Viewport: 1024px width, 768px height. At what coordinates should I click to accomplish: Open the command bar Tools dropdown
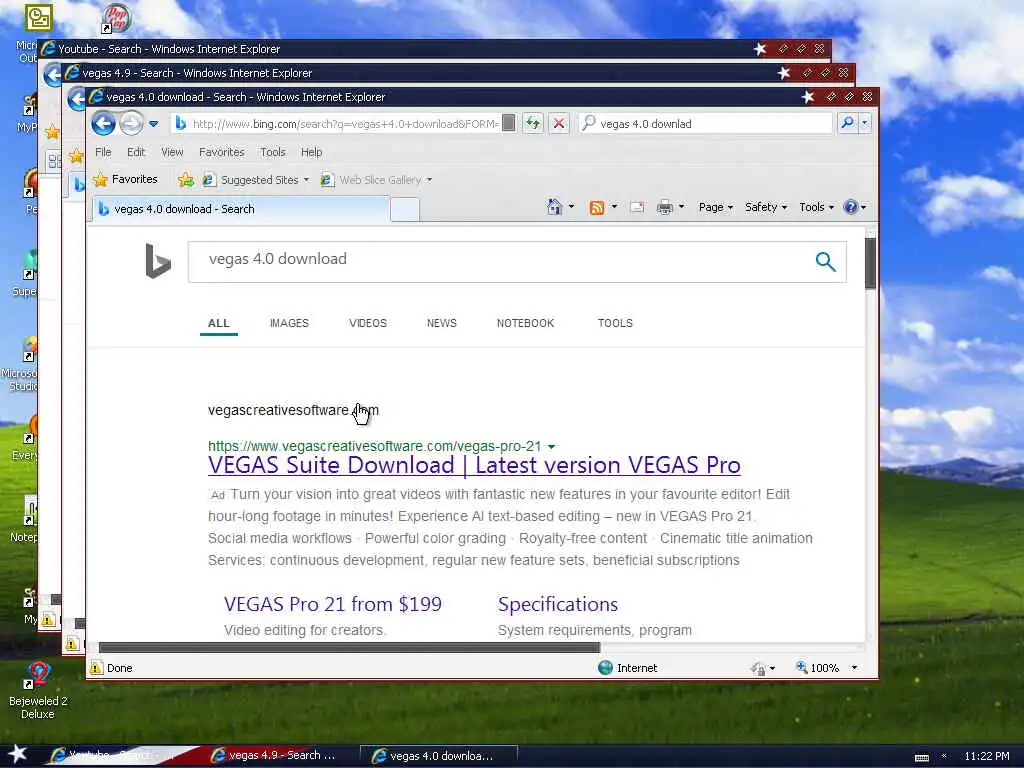pos(816,207)
